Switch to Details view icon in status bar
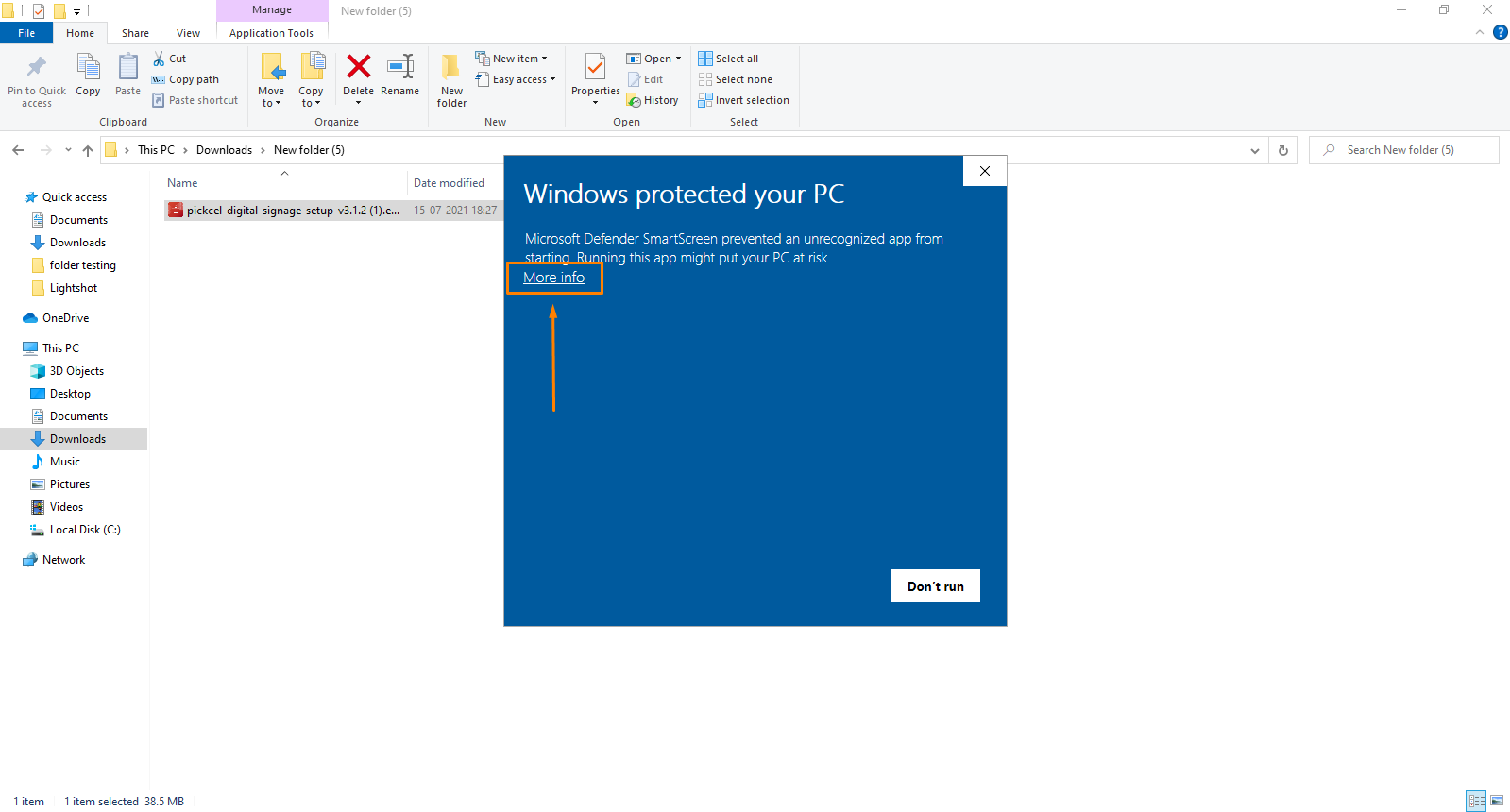 pyautogui.click(x=1476, y=801)
